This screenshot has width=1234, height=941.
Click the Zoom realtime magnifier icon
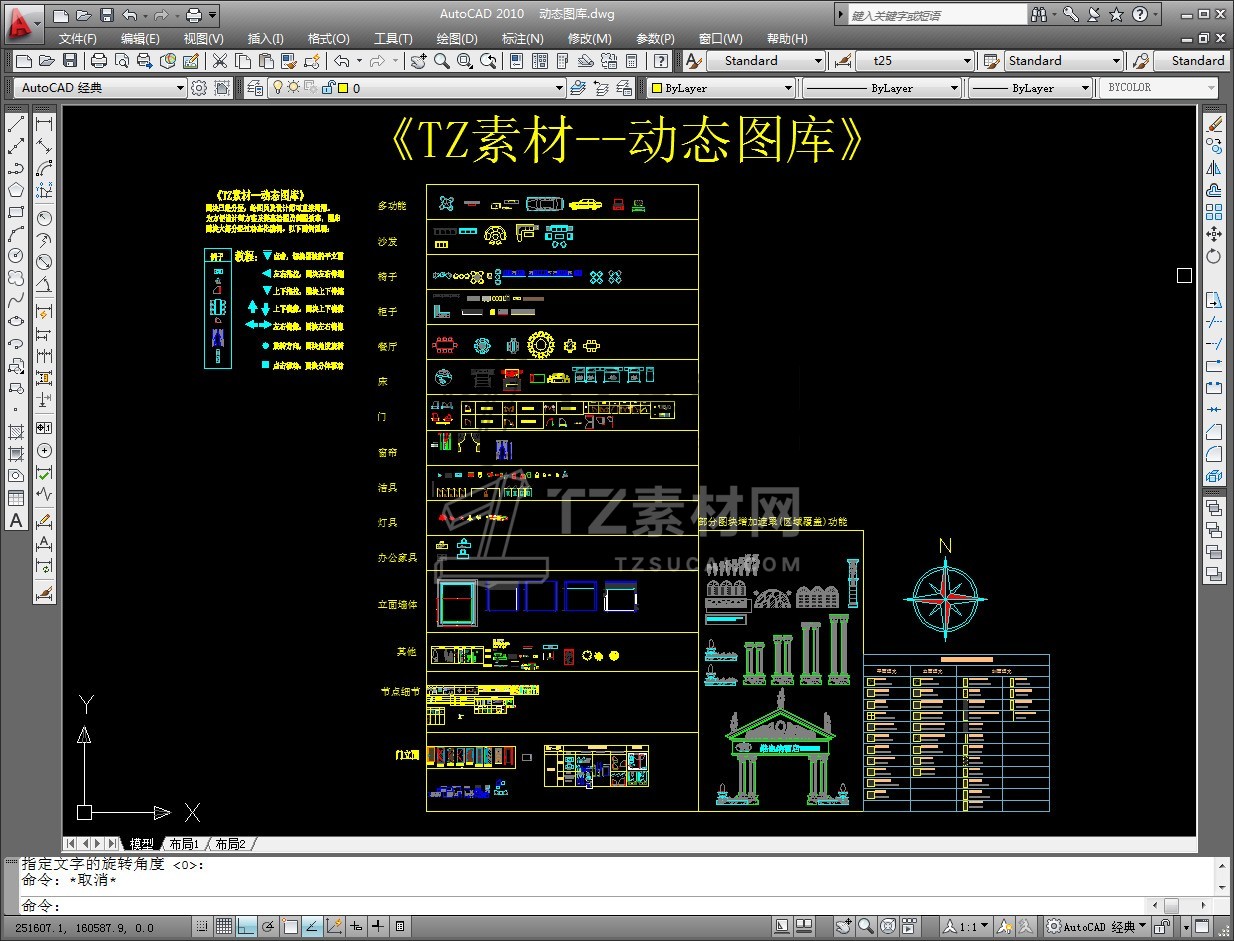point(441,61)
